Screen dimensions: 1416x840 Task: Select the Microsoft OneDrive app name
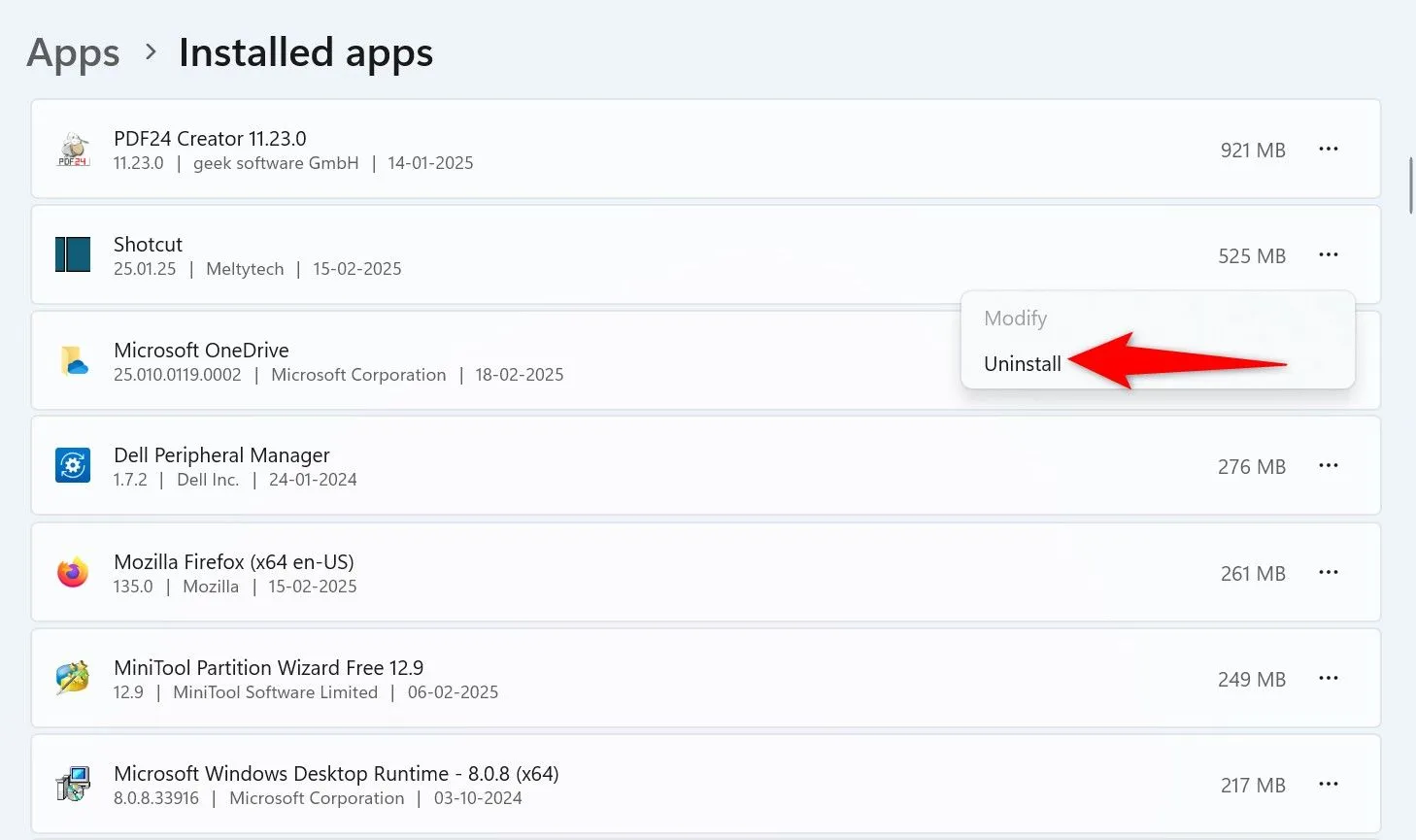(x=201, y=351)
